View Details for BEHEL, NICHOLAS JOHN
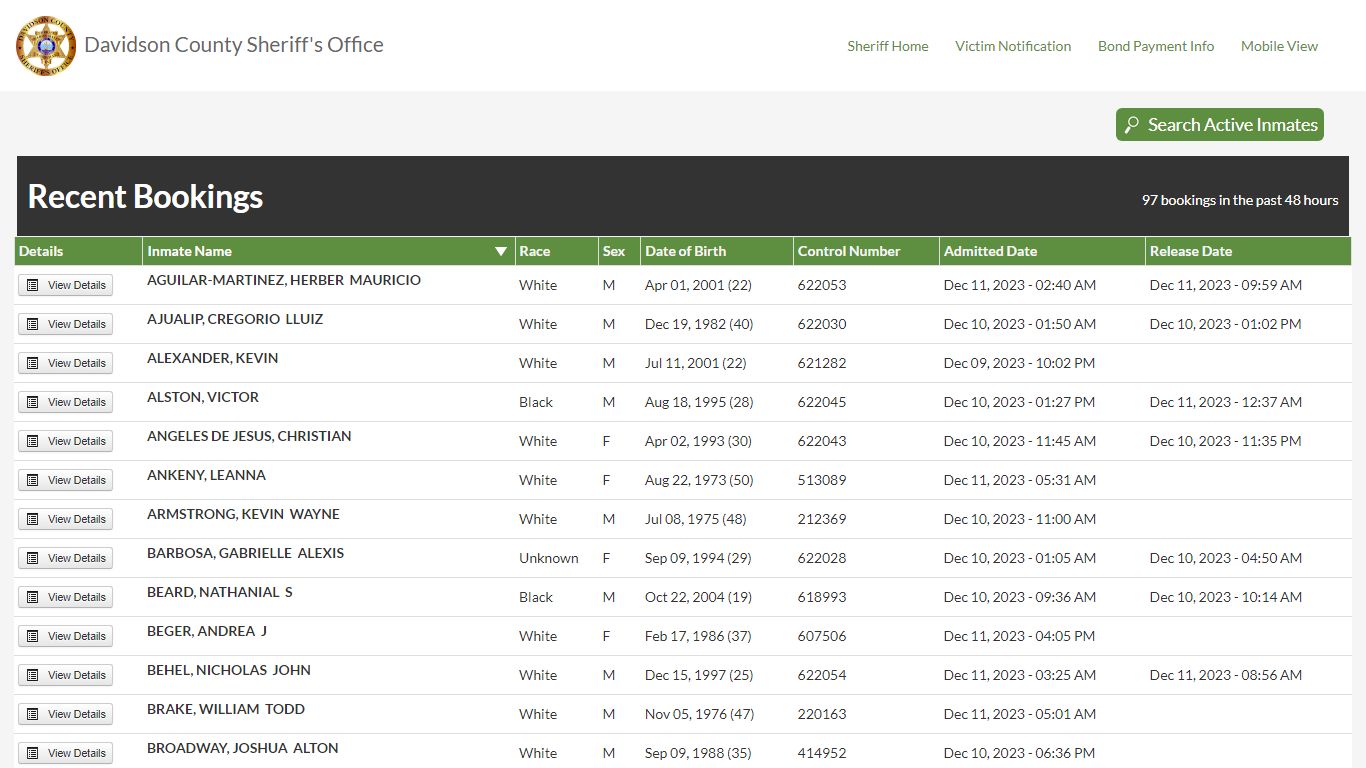The height and width of the screenshot is (768, 1366). [x=66, y=675]
